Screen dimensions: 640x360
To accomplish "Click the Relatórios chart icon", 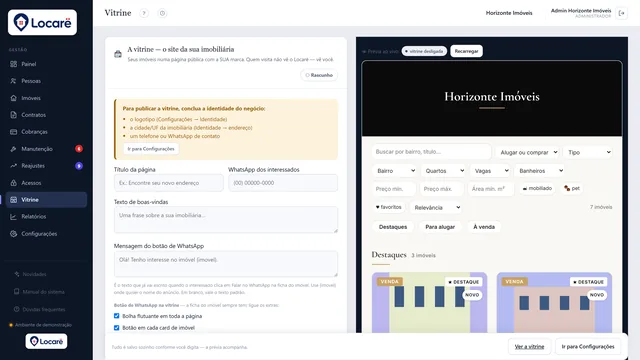I will pos(13,217).
